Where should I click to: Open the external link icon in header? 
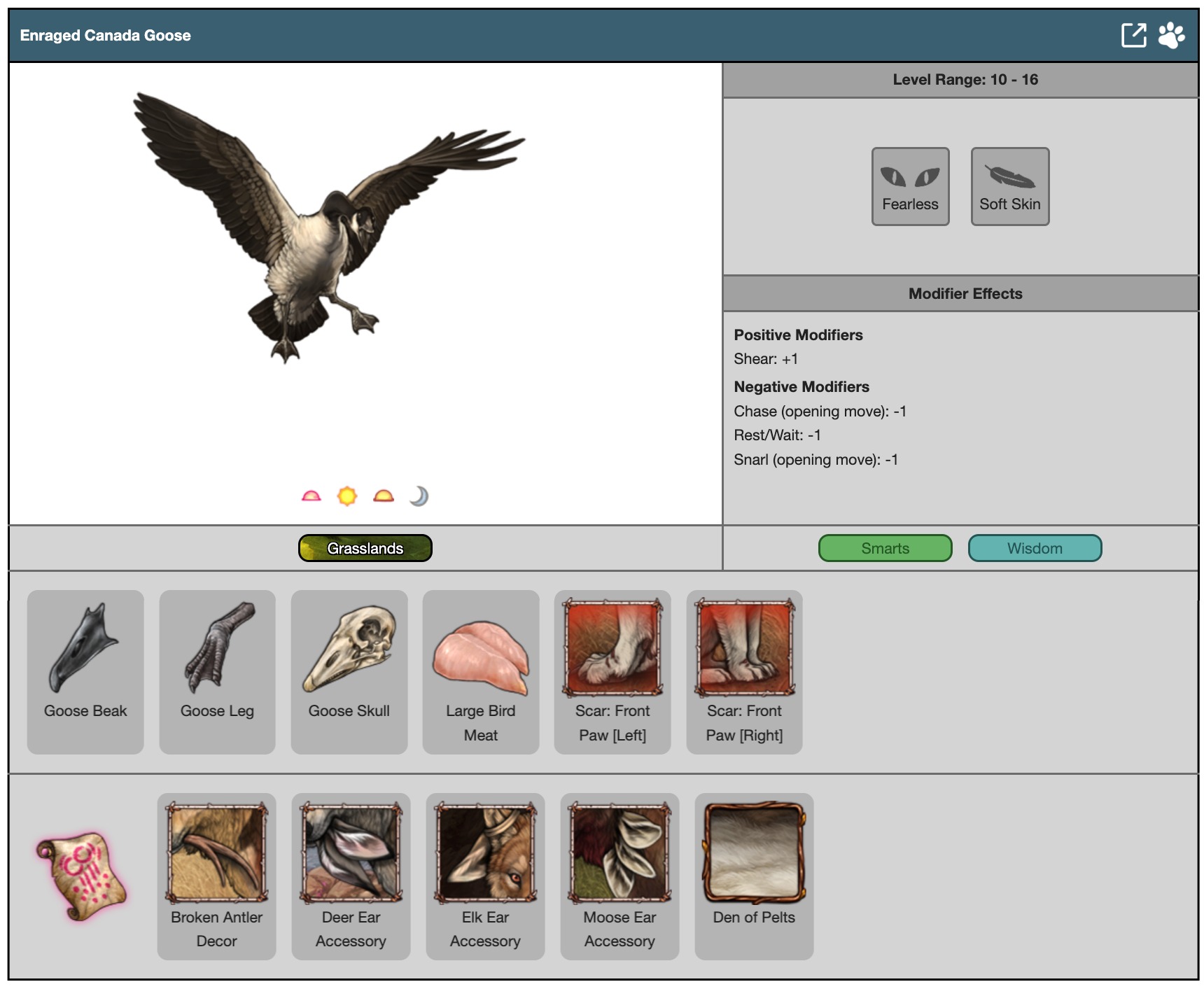coord(1133,35)
